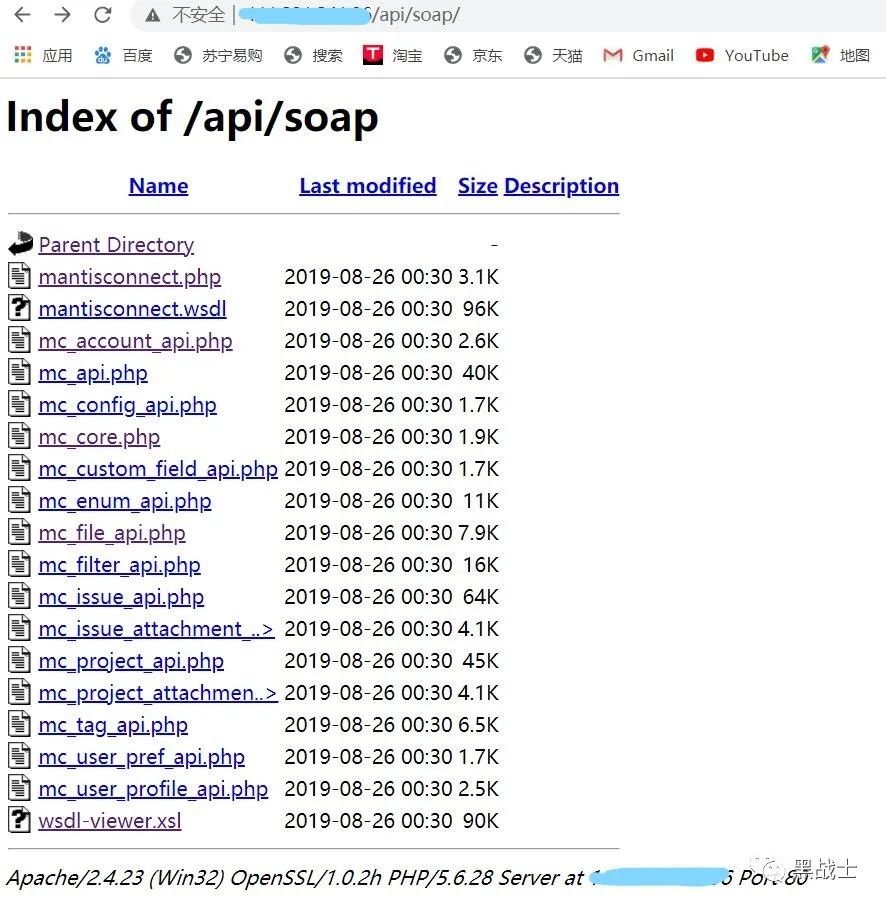Open the 苏宁易购 bookmark
This screenshot has width=886, height=908.
pos(218,55)
